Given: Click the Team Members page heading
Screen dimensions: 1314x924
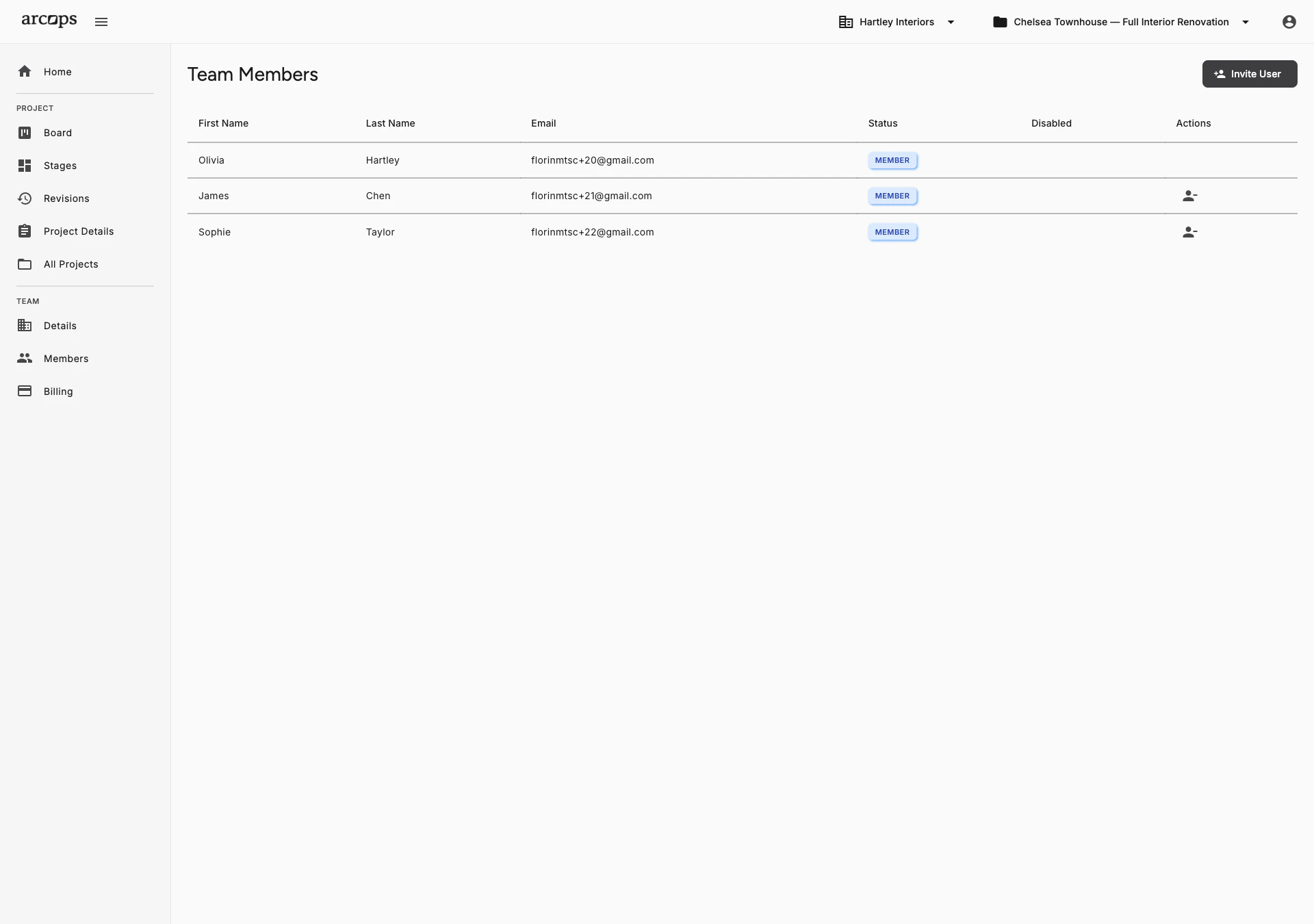Looking at the screenshot, I should click(253, 74).
